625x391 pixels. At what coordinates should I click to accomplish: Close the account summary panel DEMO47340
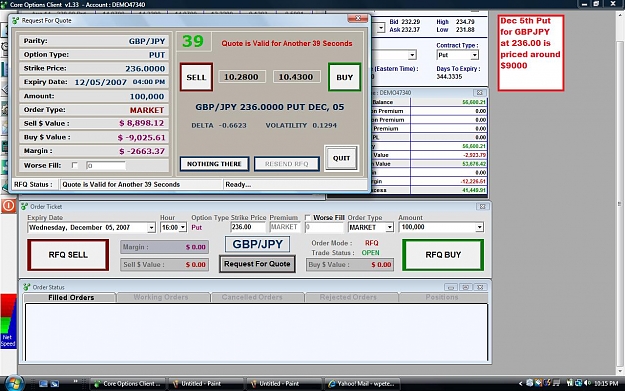tap(480, 92)
